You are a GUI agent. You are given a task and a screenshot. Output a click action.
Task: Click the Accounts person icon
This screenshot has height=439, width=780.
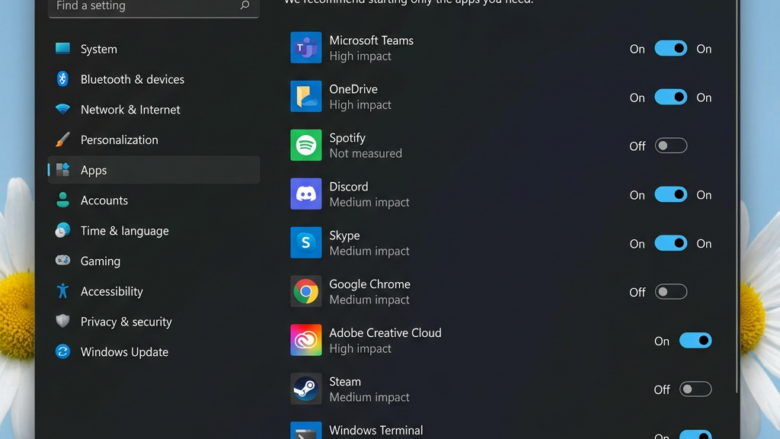63,200
